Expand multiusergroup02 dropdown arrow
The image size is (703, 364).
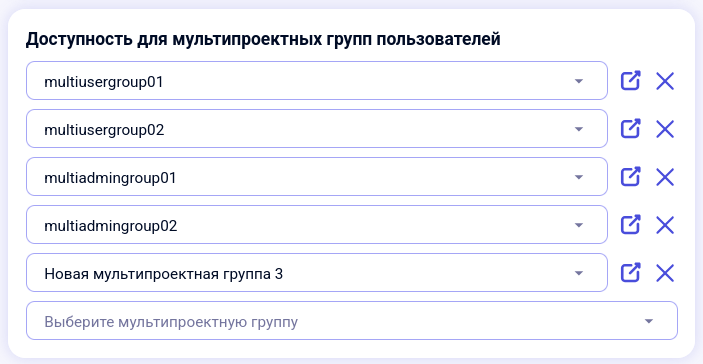point(579,129)
